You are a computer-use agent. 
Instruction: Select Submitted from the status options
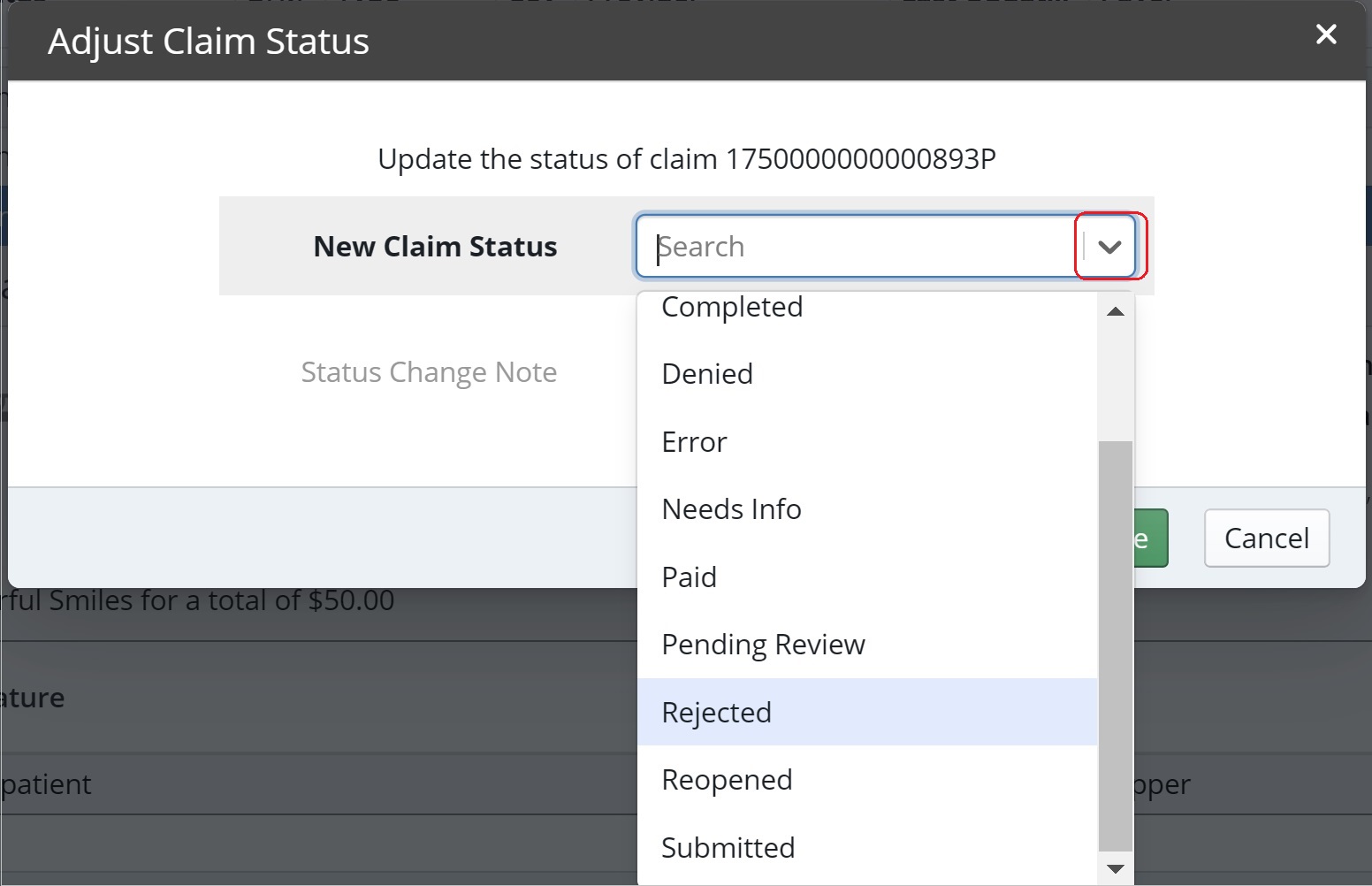[x=728, y=846]
